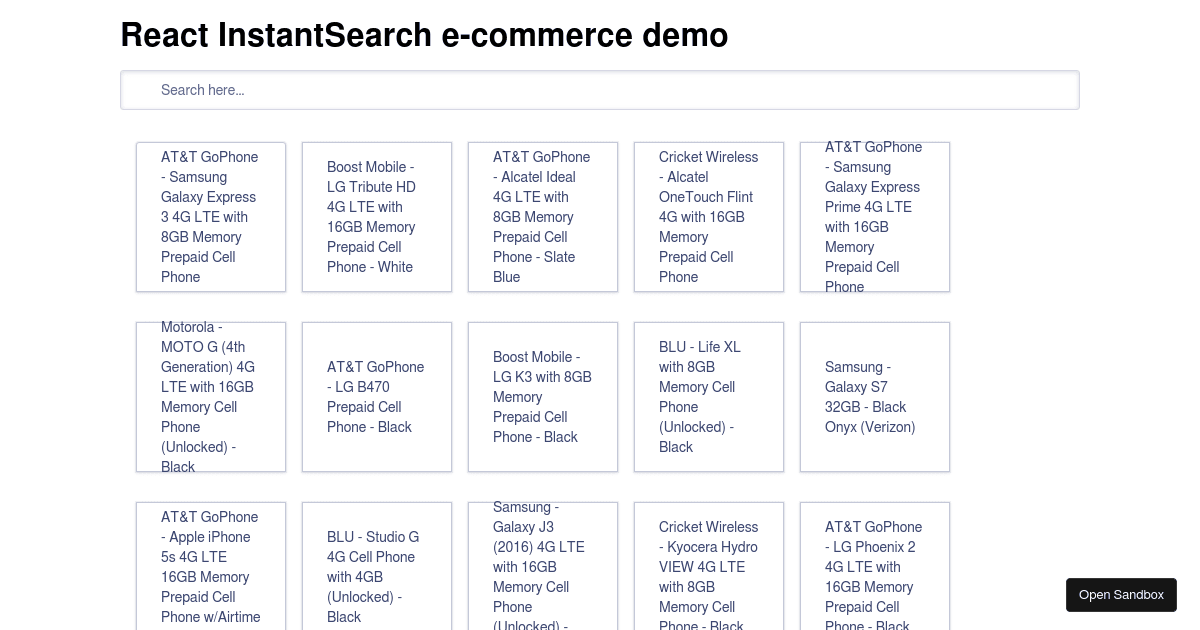Screen dimensions: 1200x630
Task: Select the Boost Mobile LG Tribute HD card
Action: pos(377,217)
